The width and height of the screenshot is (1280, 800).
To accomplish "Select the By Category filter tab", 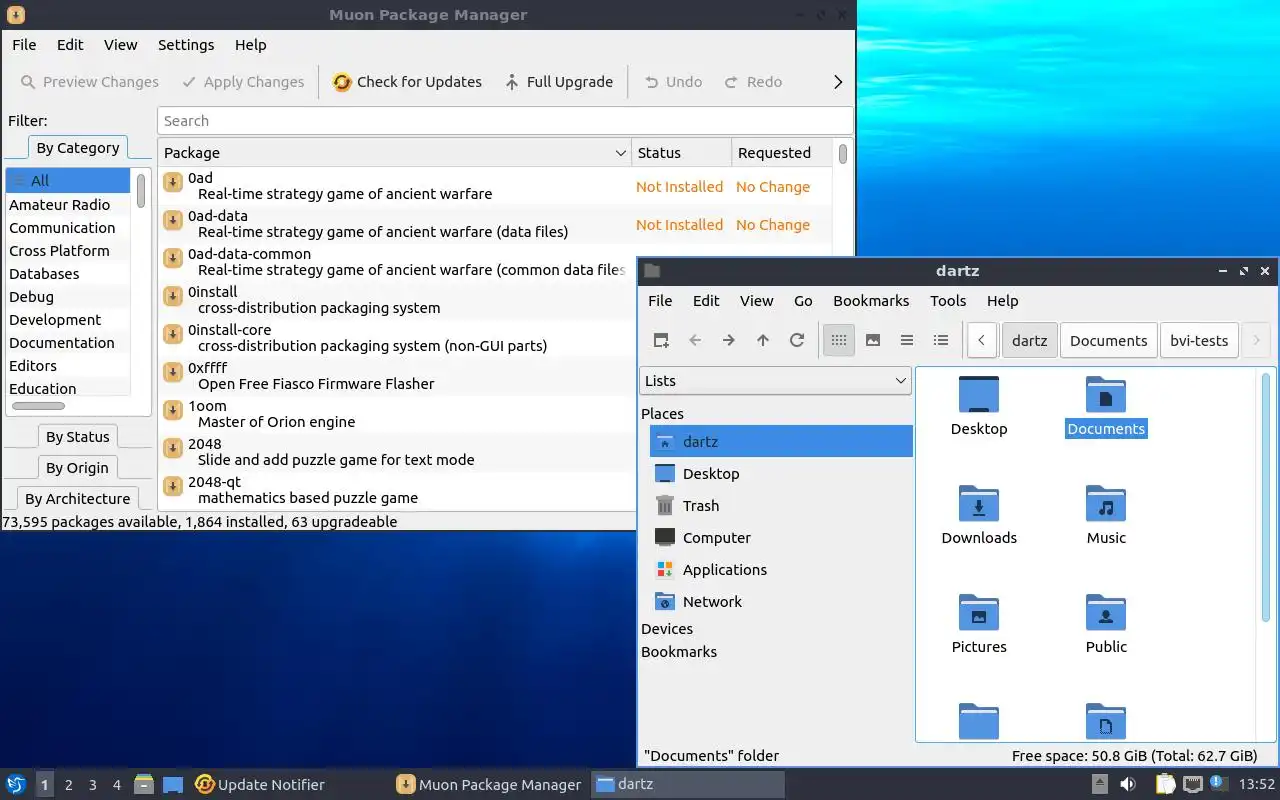I will point(78,148).
